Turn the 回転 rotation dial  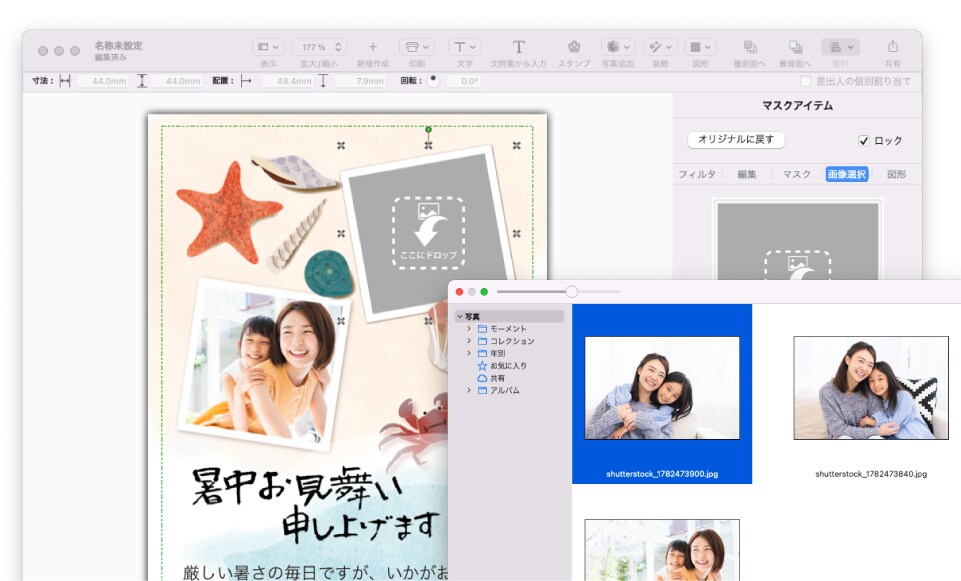(433, 81)
